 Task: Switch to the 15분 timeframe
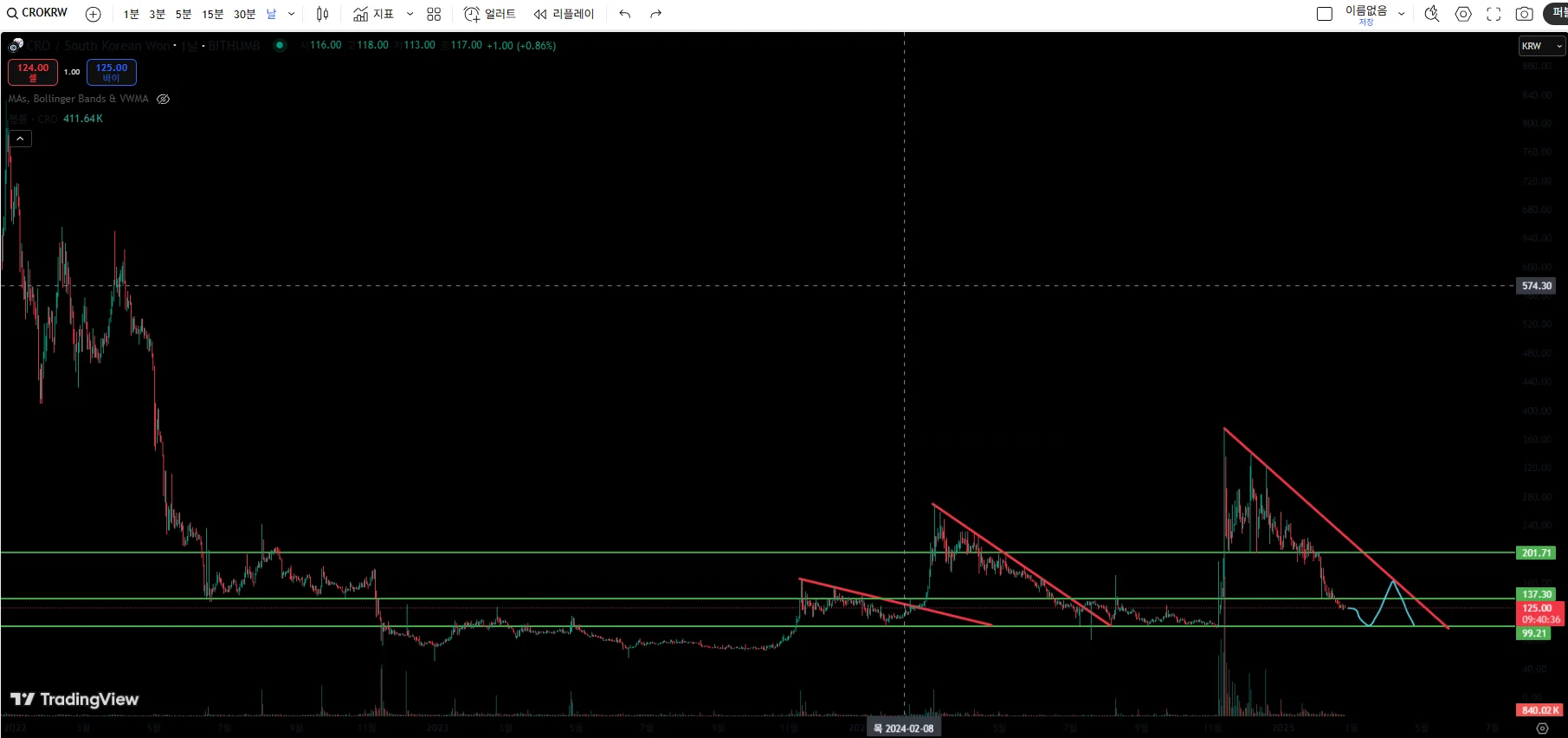coord(212,14)
